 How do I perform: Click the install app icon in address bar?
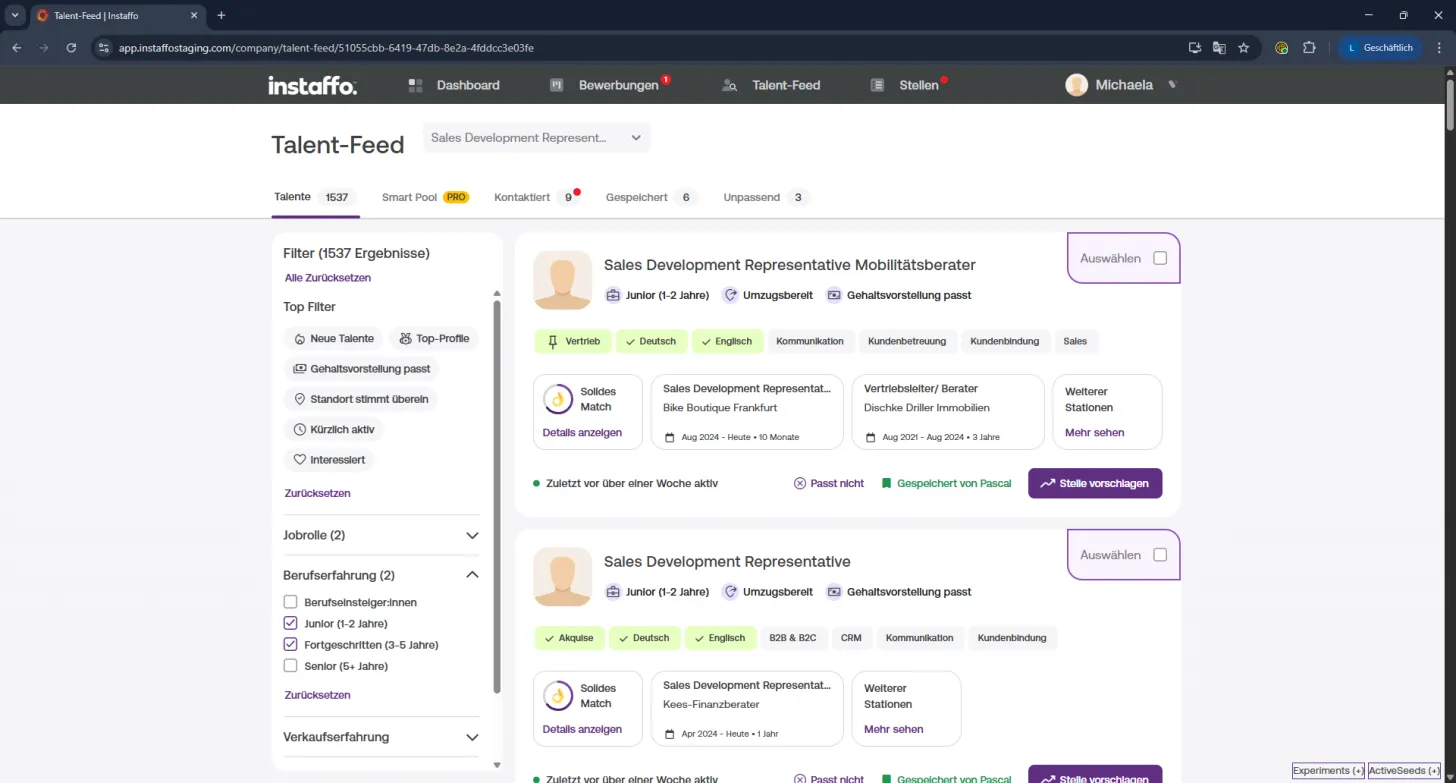(1194, 47)
